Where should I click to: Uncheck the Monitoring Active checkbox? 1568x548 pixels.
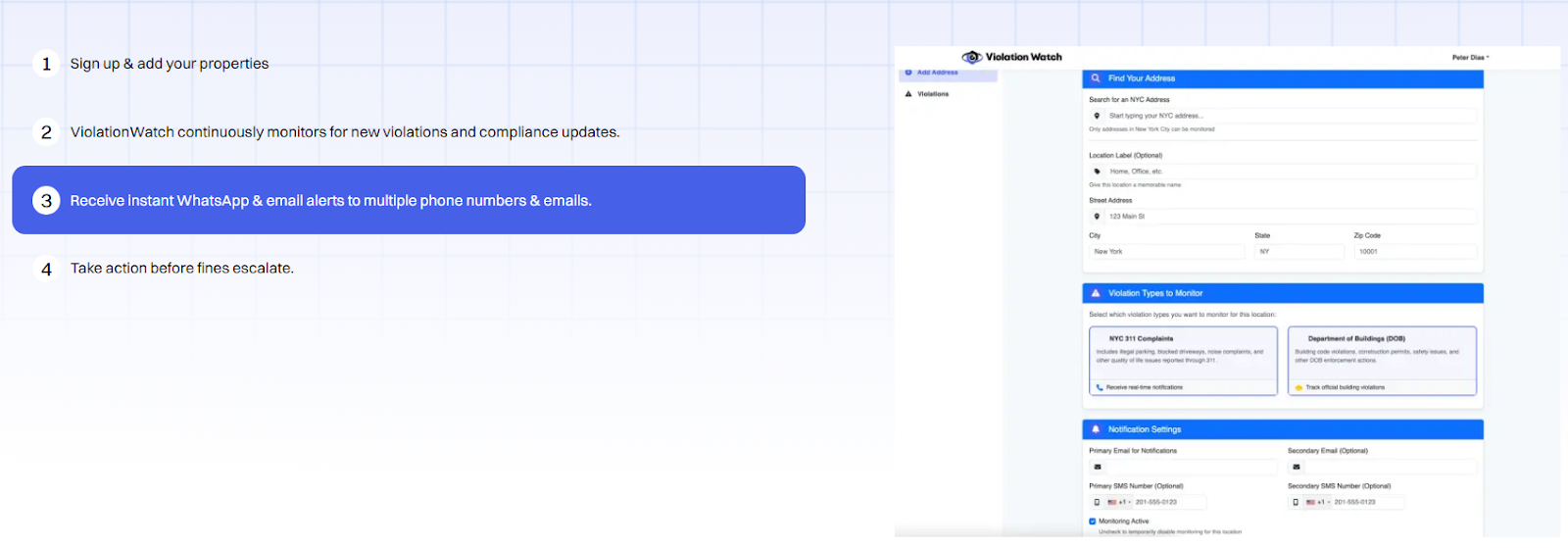click(1093, 522)
